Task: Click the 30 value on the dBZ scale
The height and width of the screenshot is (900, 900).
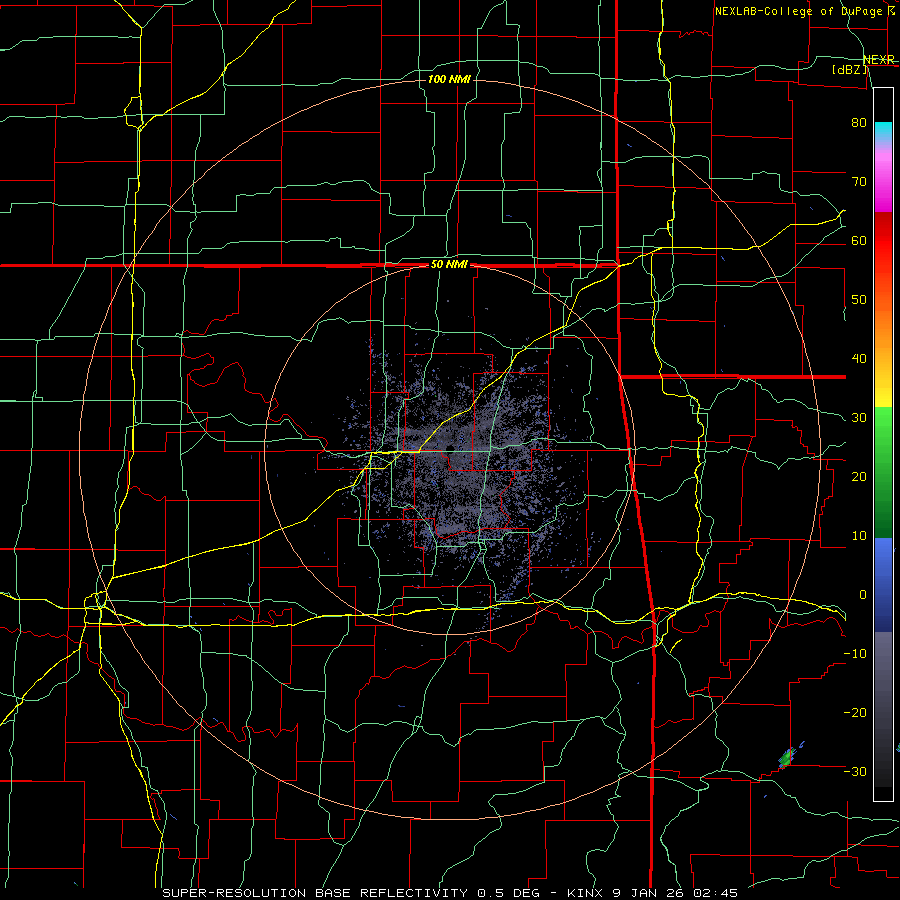Action: pyautogui.click(x=859, y=418)
